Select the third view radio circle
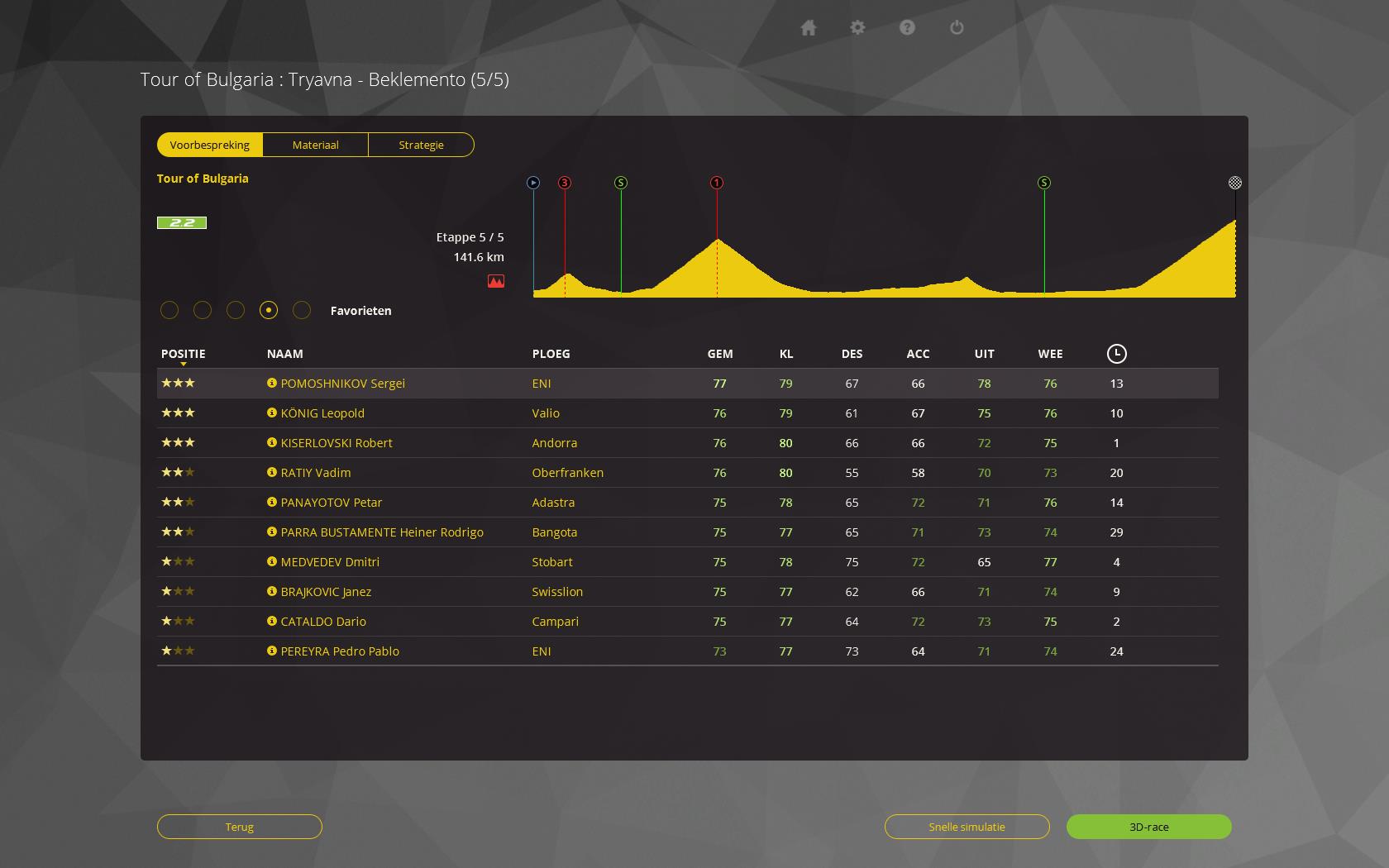Viewport: 1389px width, 868px height. tap(236, 310)
